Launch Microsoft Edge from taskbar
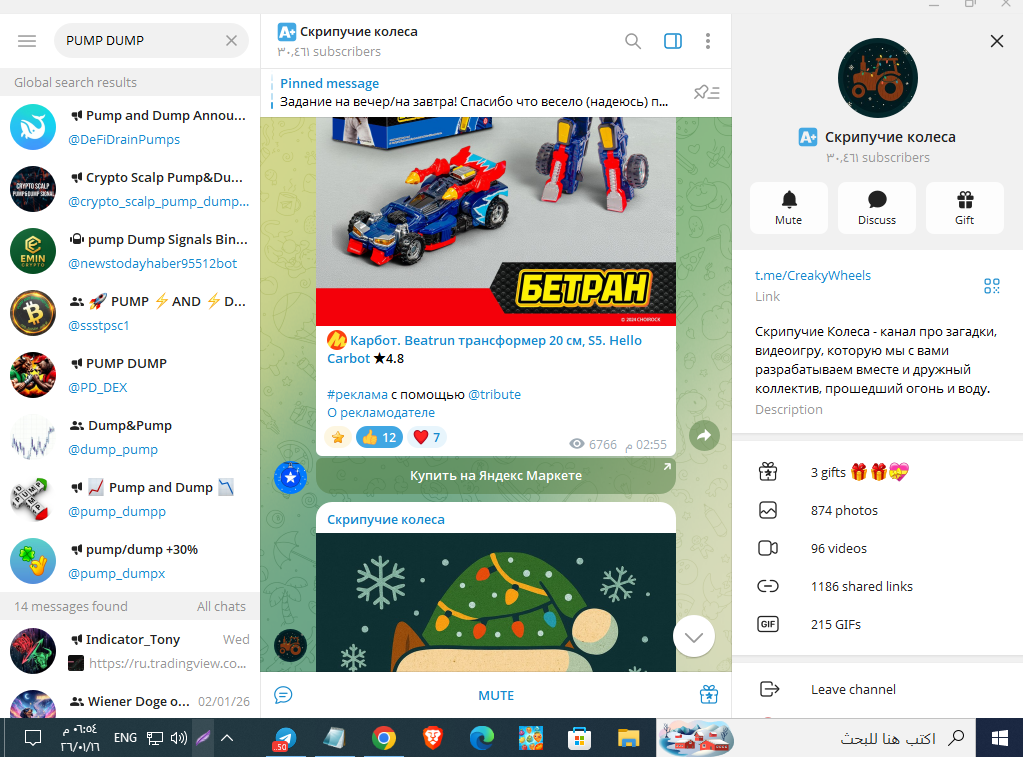1023x757 pixels. click(481, 739)
